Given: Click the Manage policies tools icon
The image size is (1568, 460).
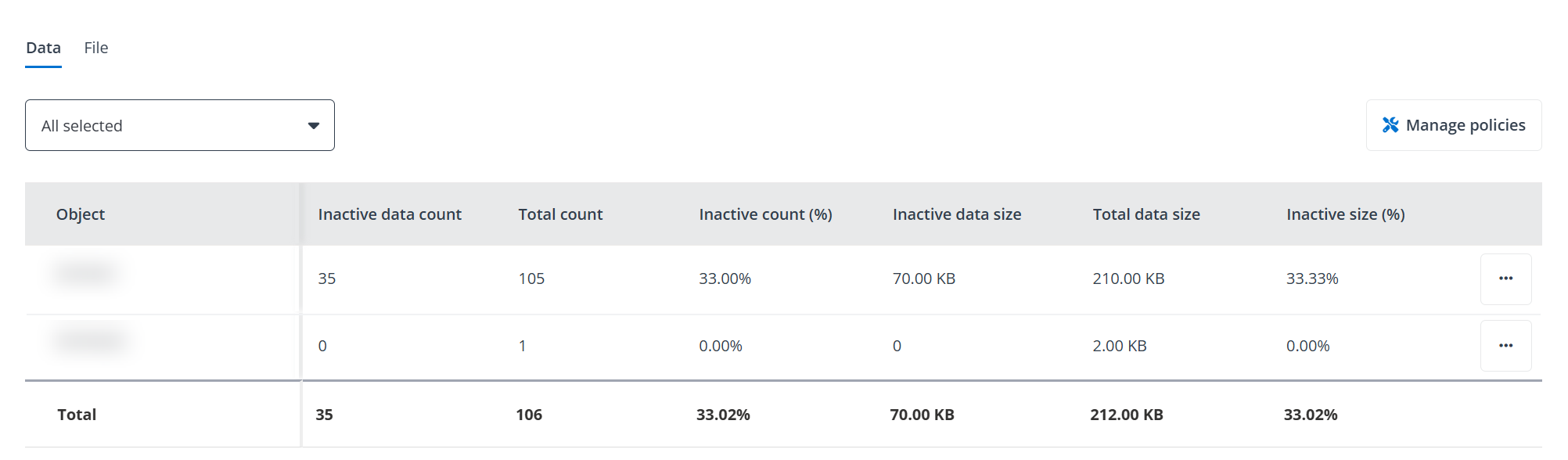Looking at the screenshot, I should (1390, 125).
